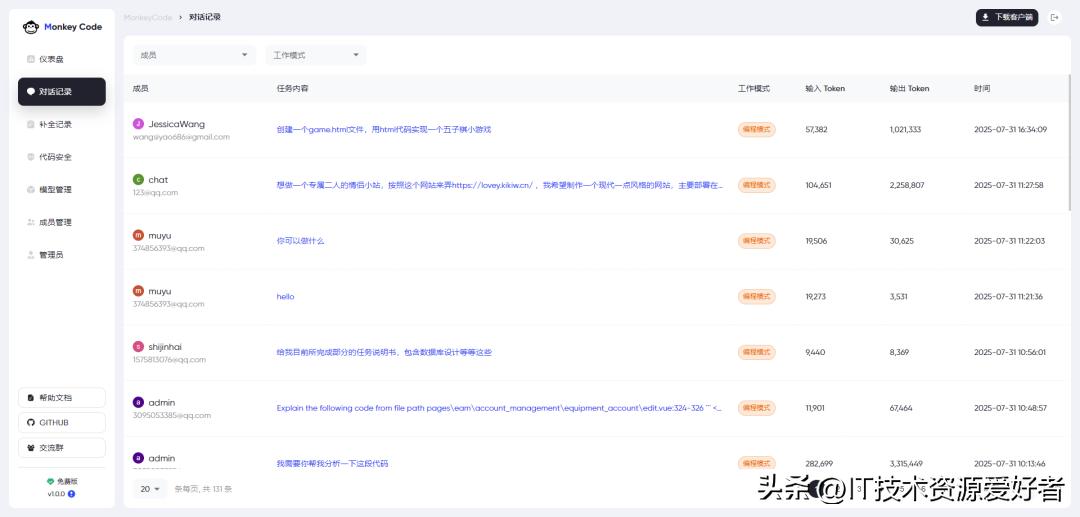
Task: Click the shield icon for 代码安全
Action: tap(30, 157)
